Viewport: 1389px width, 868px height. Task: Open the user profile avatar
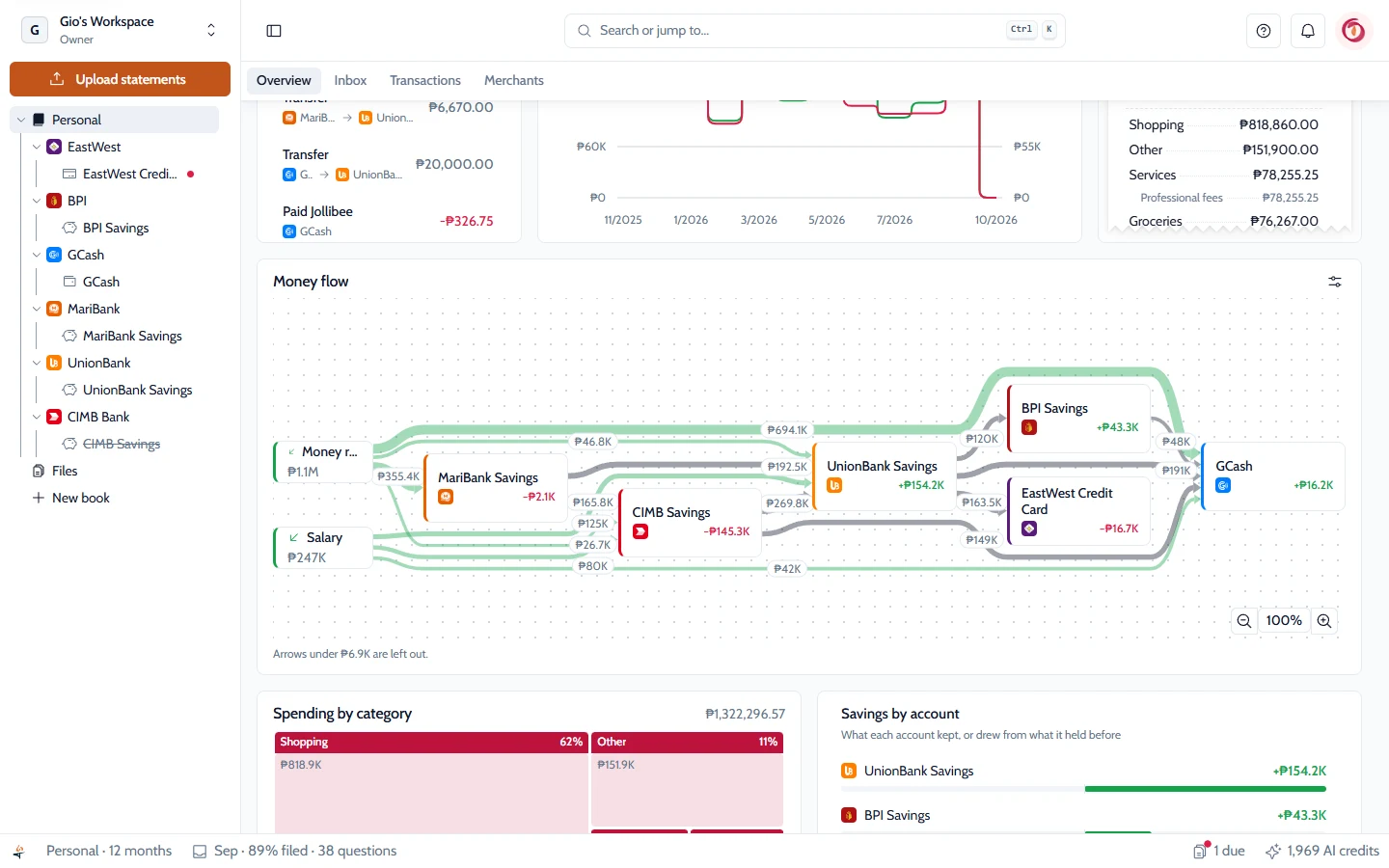pyautogui.click(x=1353, y=31)
